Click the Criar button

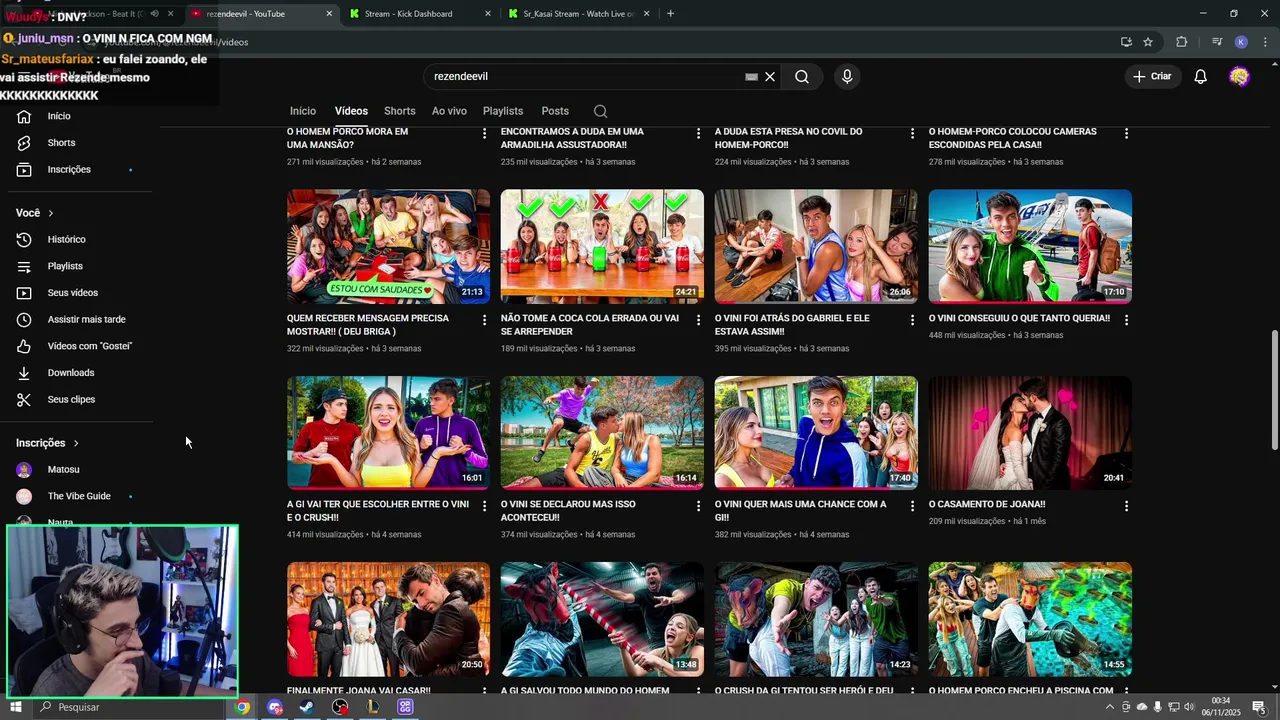point(1152,77)
